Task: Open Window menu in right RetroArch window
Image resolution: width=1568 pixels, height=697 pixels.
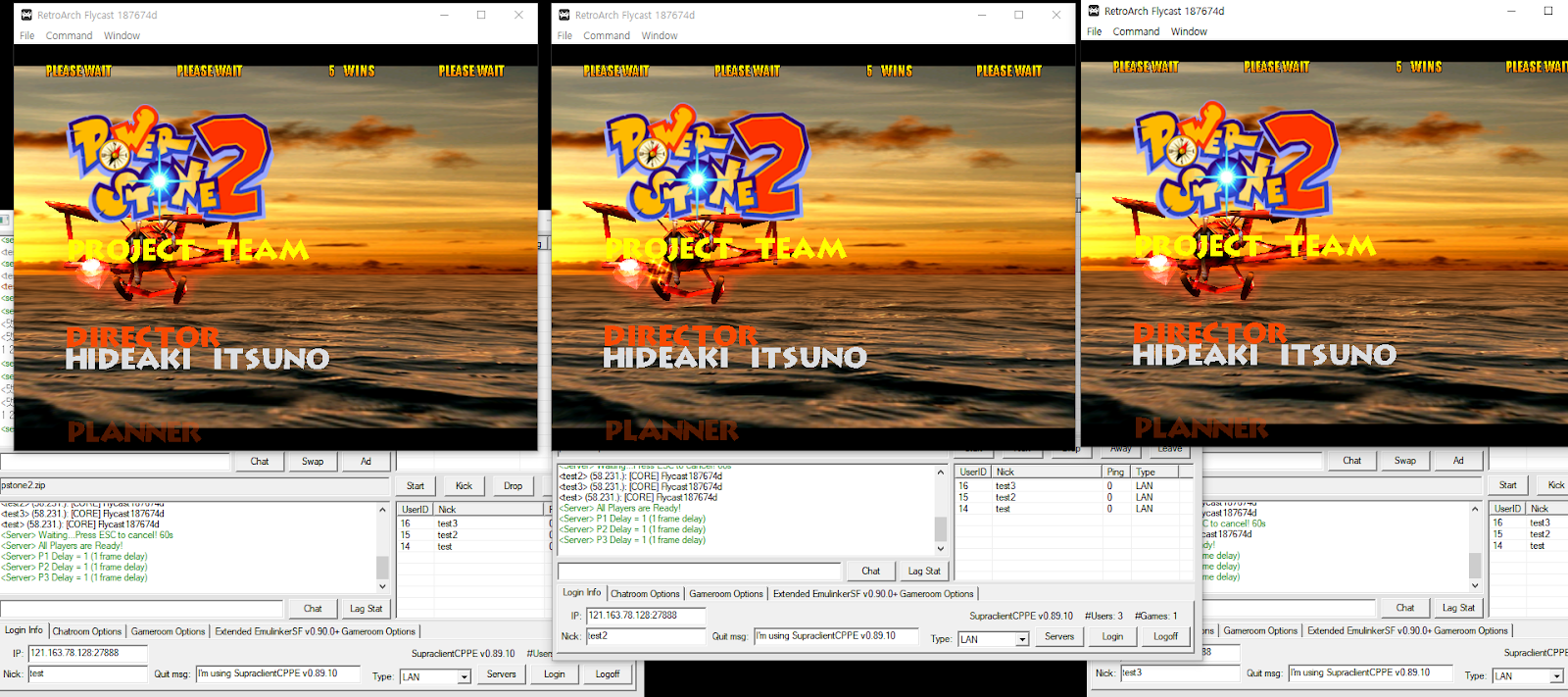Action: pyautogui.click(x=1189, y=31)
